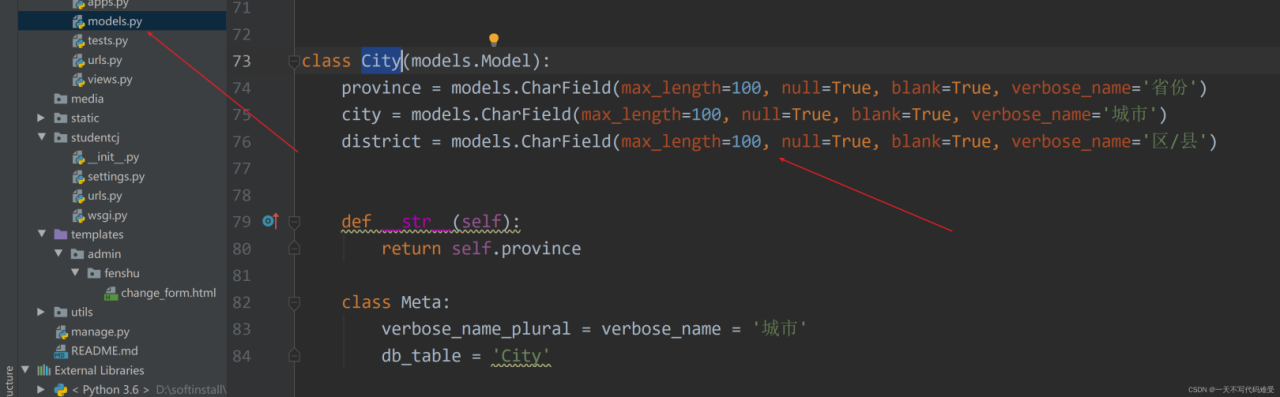Expand the utils folder arrow
The image size is (1280, 397).
tap(42, 312)
